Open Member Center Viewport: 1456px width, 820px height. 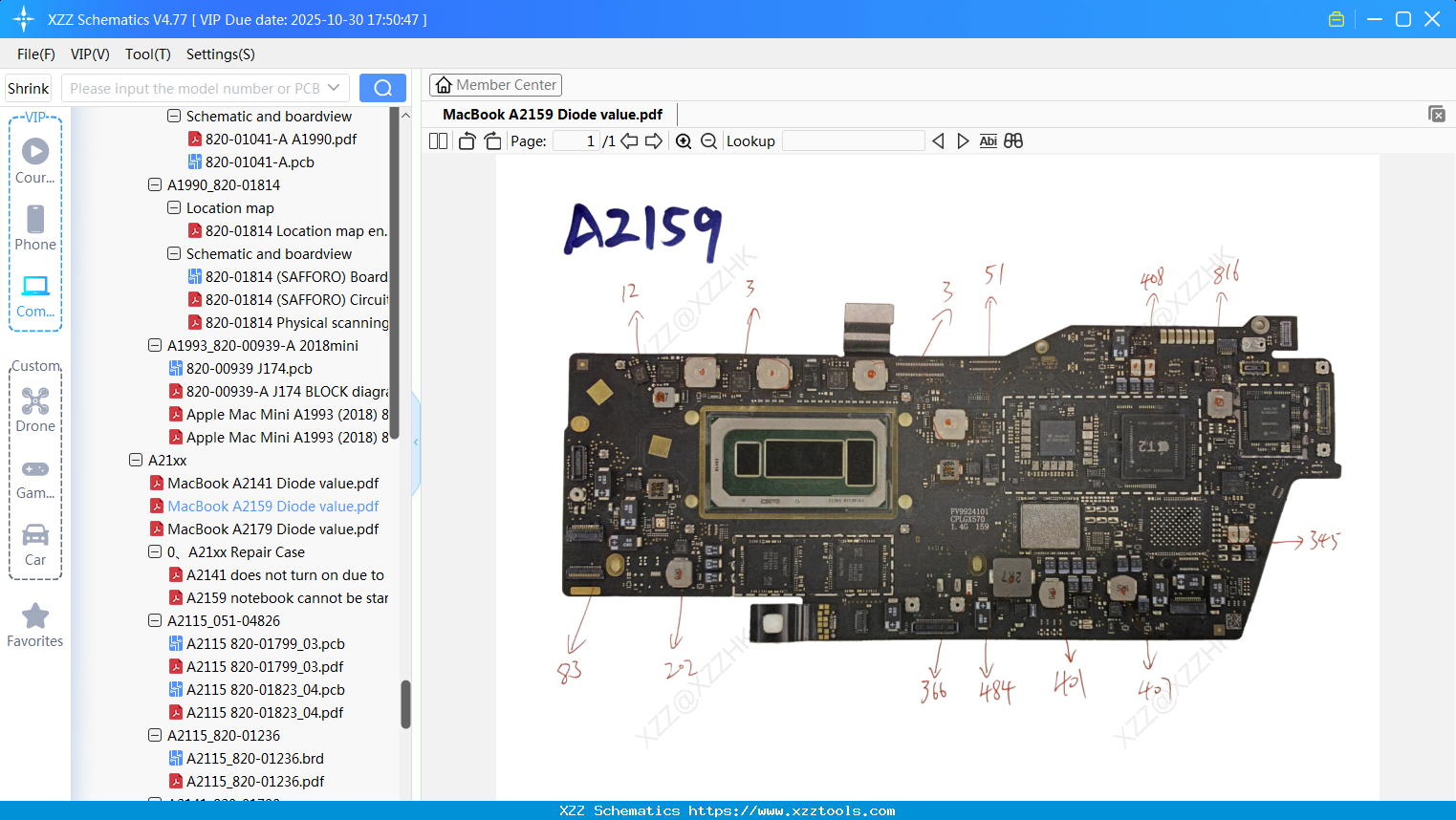point(495,85)
